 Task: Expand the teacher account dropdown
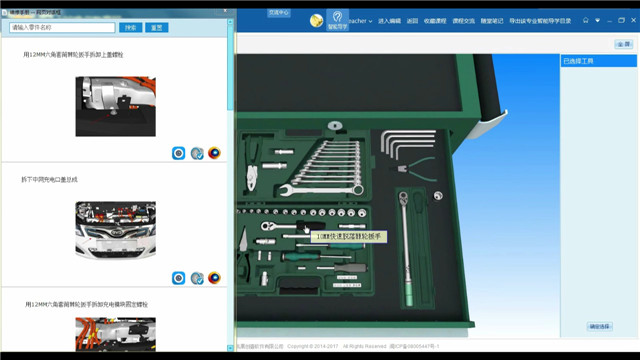point(360,21)
